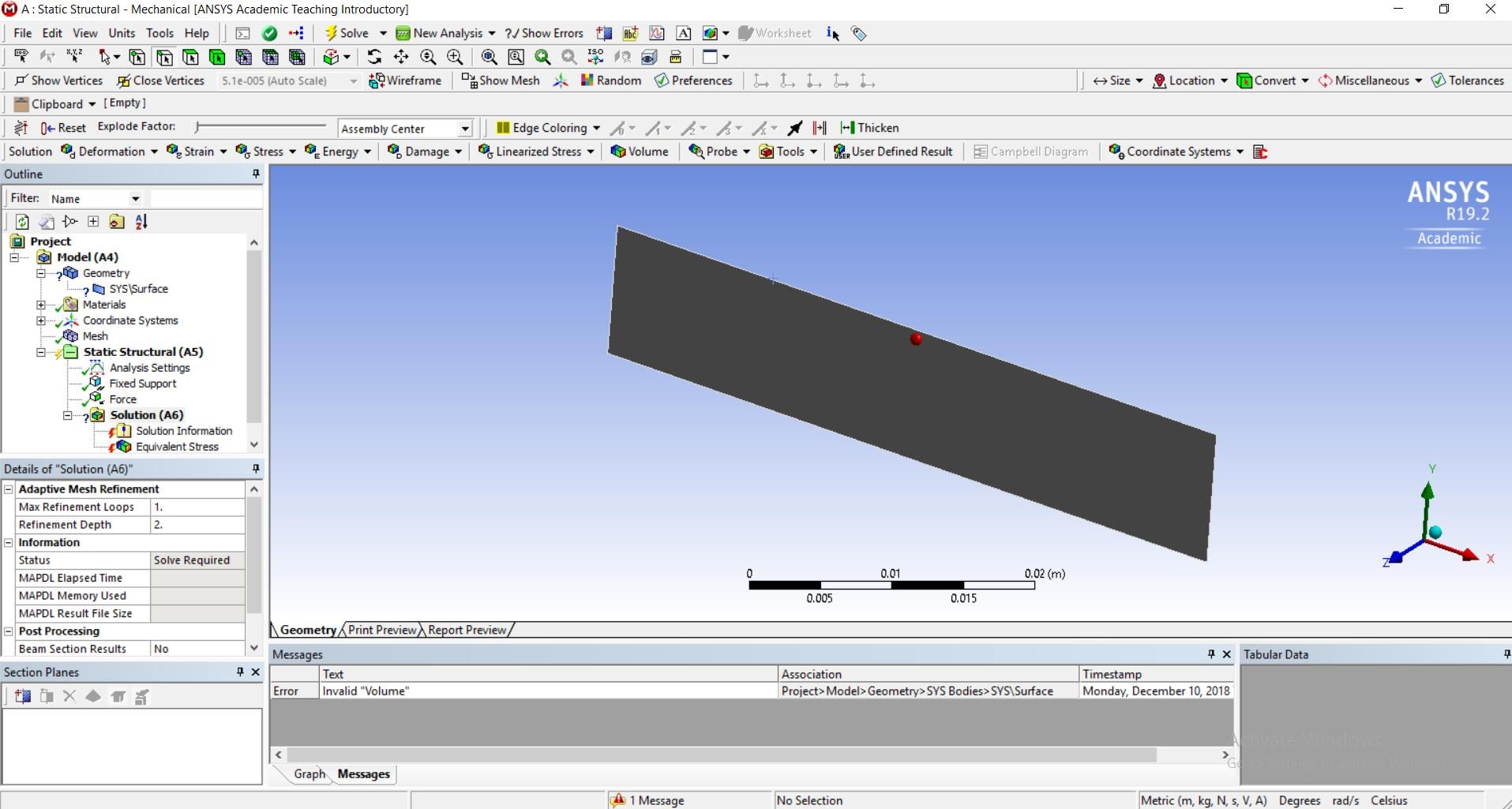Click the Rotate view icon
The height and width of the screenshot is (809, 1512).
[374, 57]
